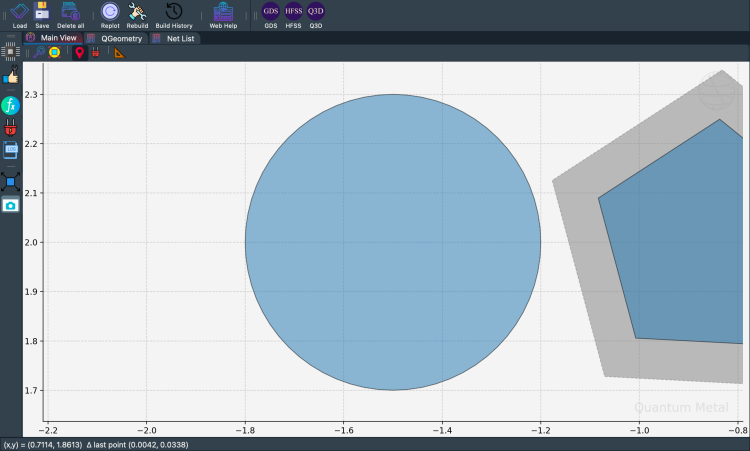This screenshot has width=750, height=451.
Task: Open the LOG file viewer
Action: [x=11, y=150]
